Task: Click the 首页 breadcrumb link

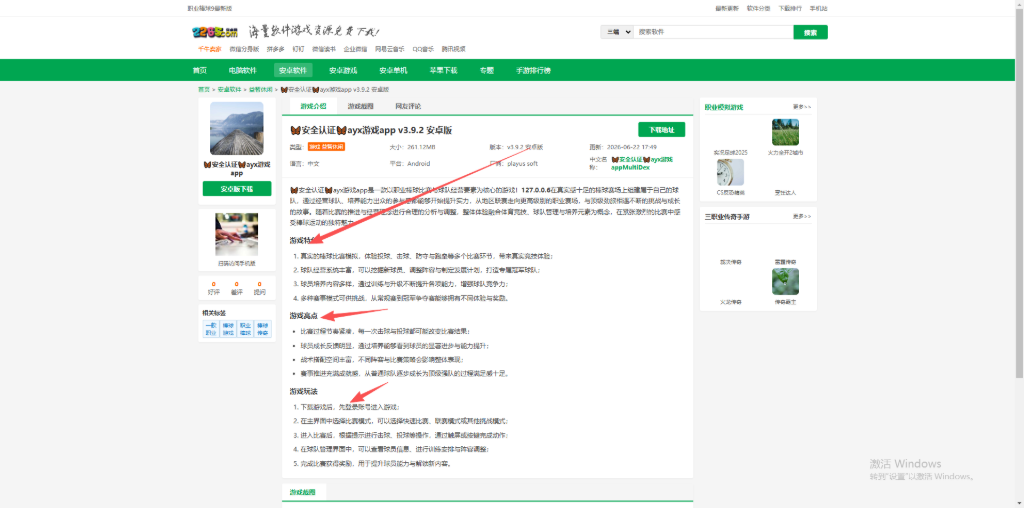Action: (204, 89)
